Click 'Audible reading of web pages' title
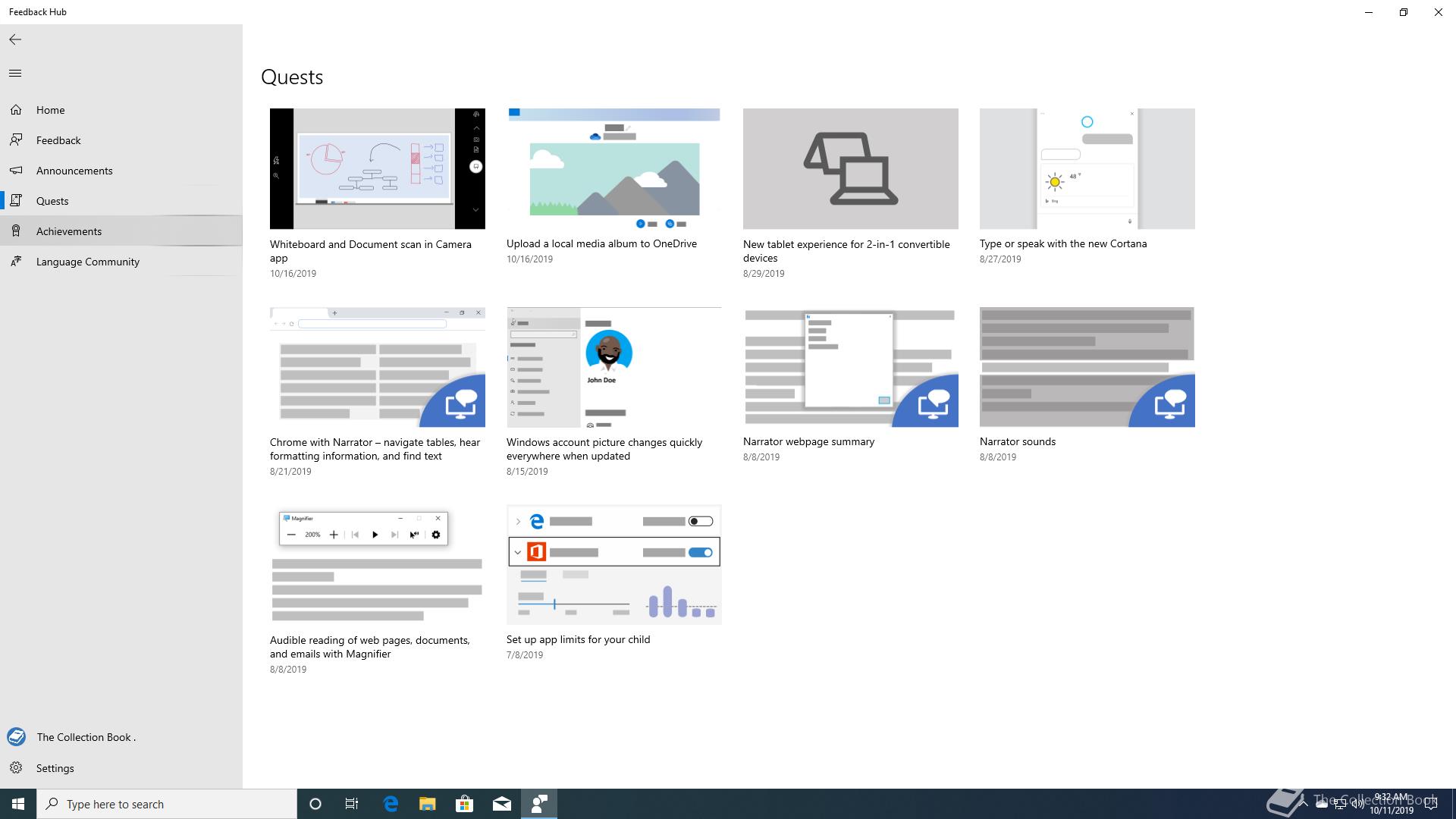 coord(370,647)
